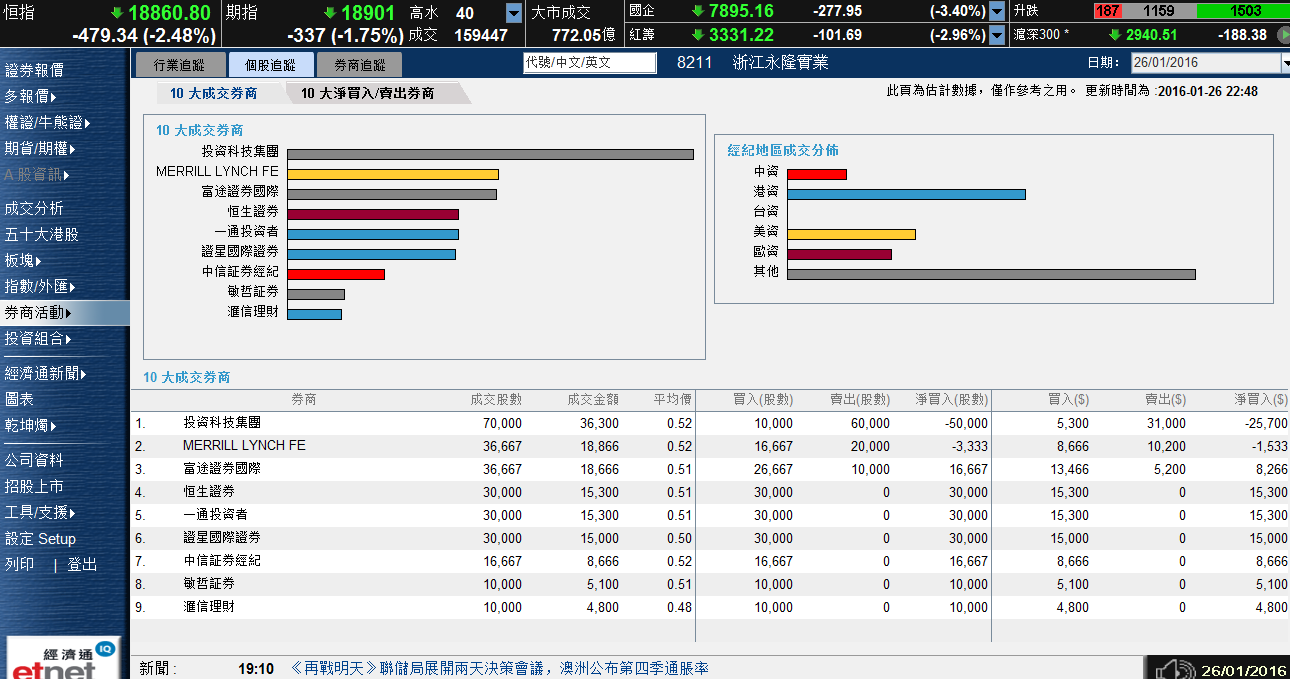Click the 大市成交 turnover label
The height and width of the screenshot is (679, 1290).
(x=560, y=13)
